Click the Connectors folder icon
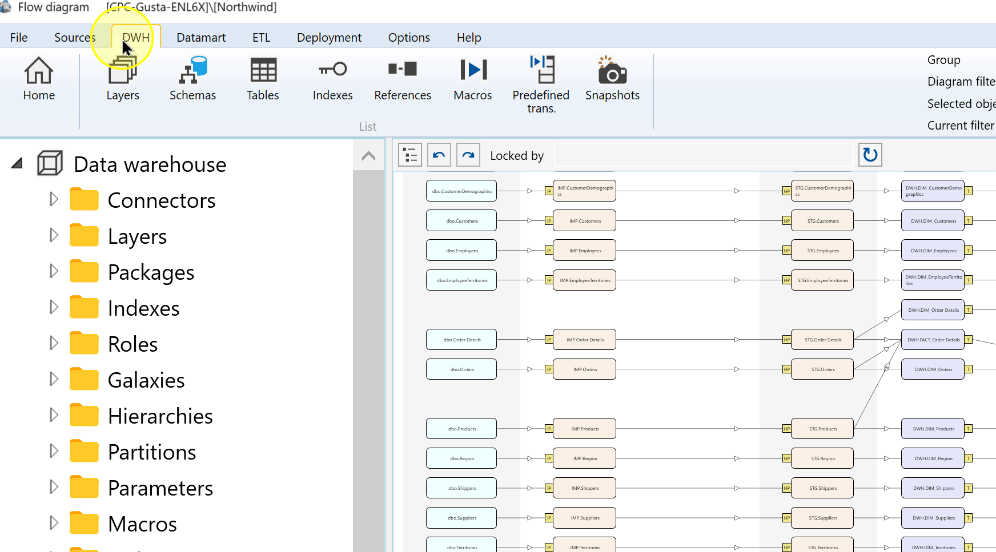Viewport: 996px width, 552px height. point(84,199)
